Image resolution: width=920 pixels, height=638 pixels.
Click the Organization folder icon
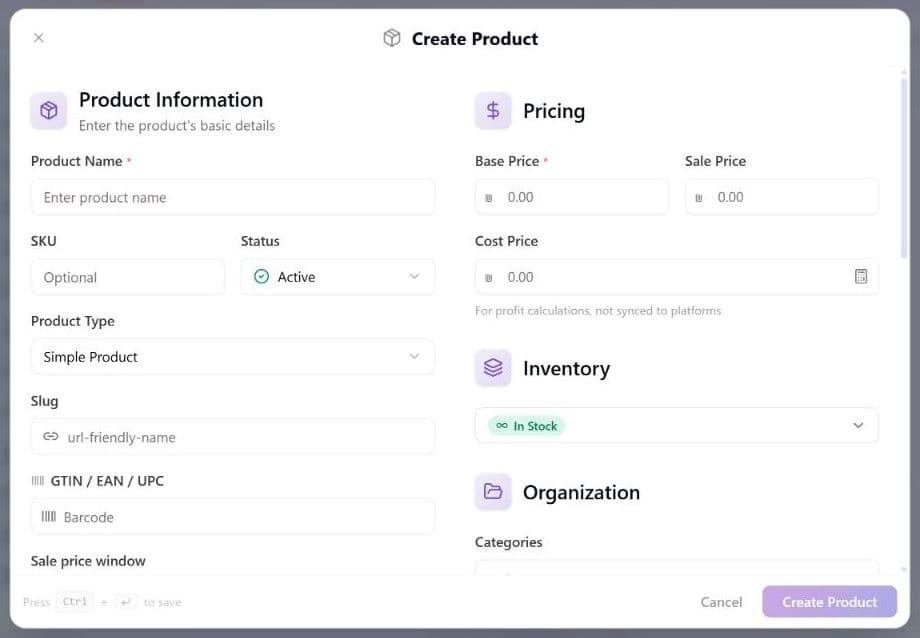pyautogui.click(x=493, y=492)
